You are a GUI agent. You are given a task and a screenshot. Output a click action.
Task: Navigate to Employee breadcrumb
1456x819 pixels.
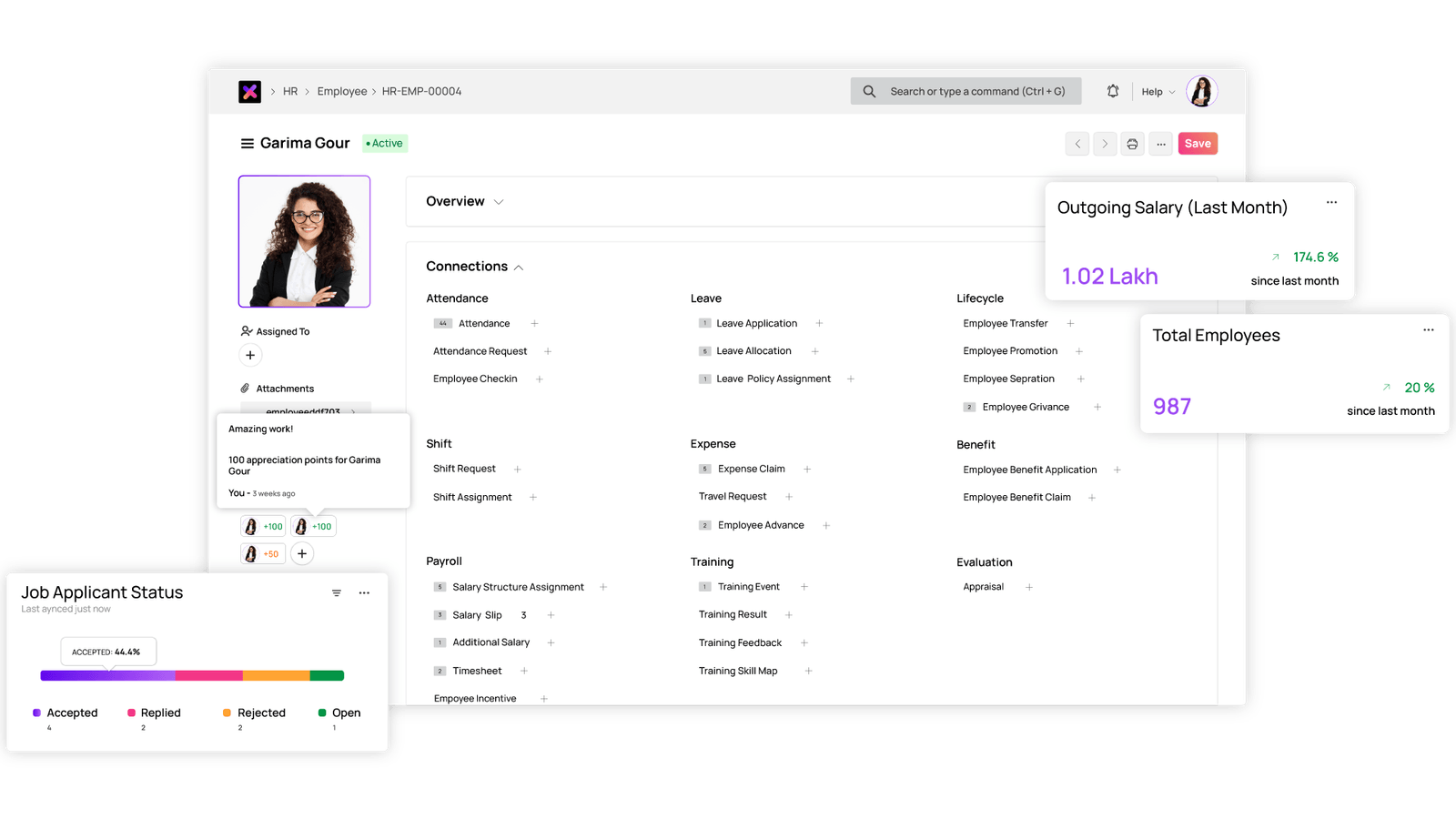pos(342,92)
